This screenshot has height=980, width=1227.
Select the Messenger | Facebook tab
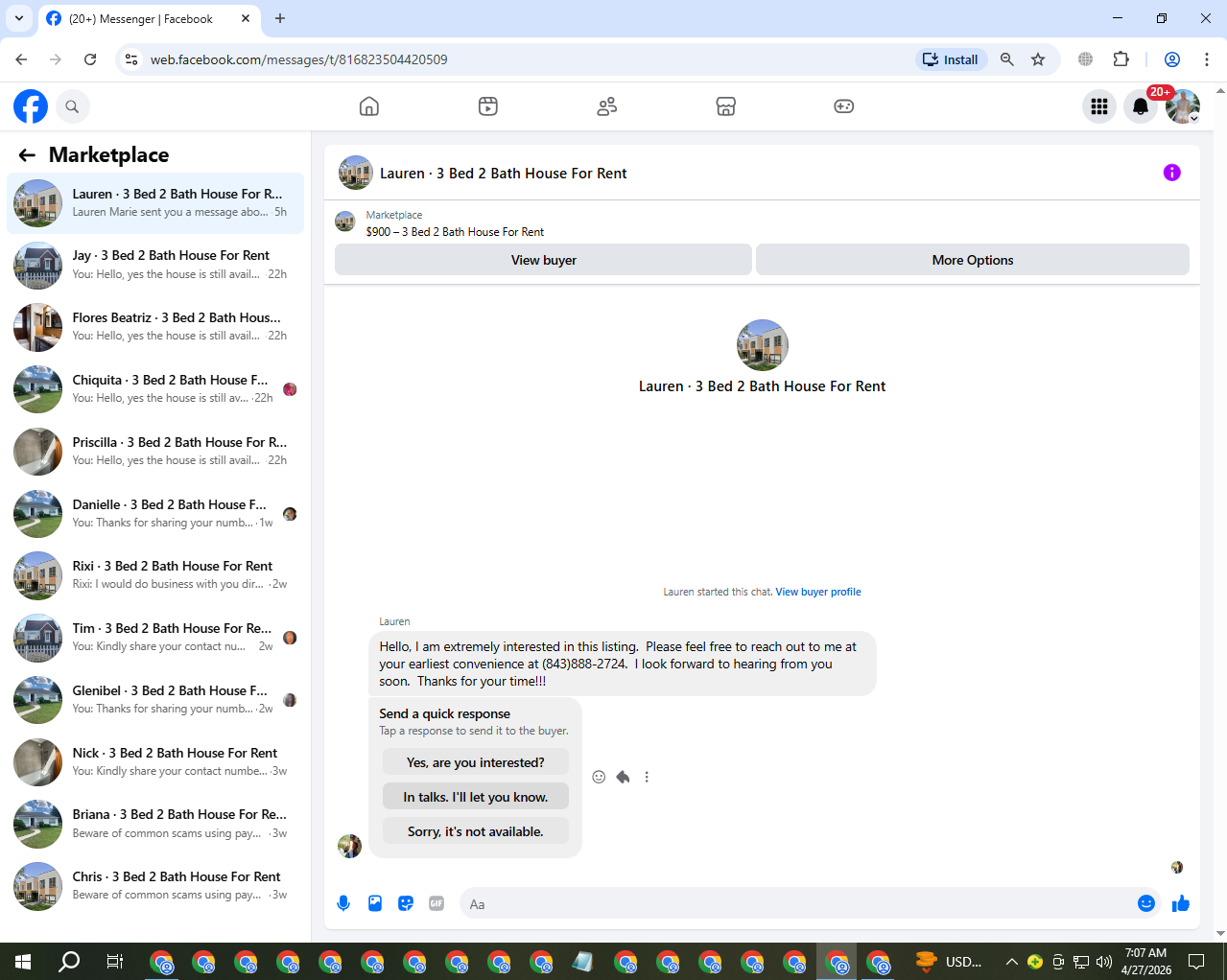150,18
